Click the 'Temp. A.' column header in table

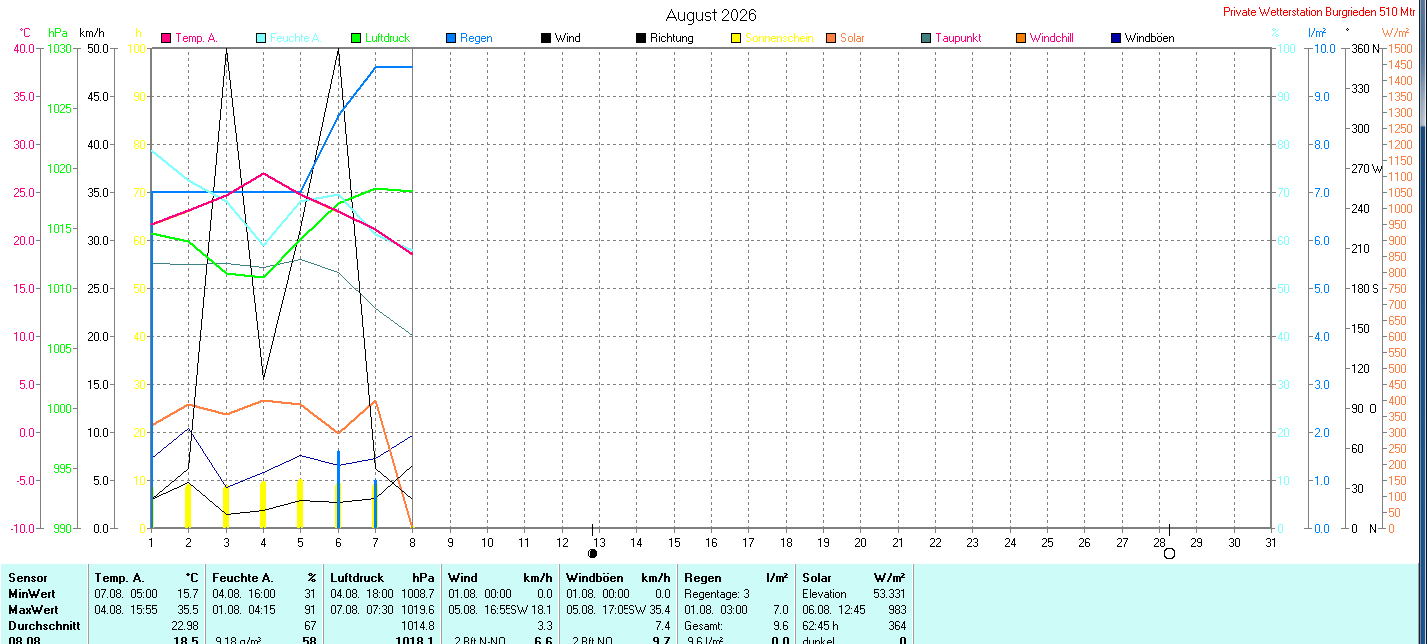(x=120, y=578)
